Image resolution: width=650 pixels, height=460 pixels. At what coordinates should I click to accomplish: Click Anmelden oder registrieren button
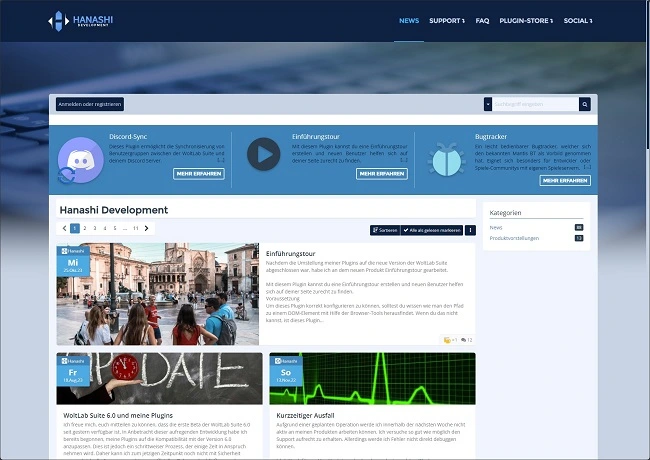click(90, 104)
